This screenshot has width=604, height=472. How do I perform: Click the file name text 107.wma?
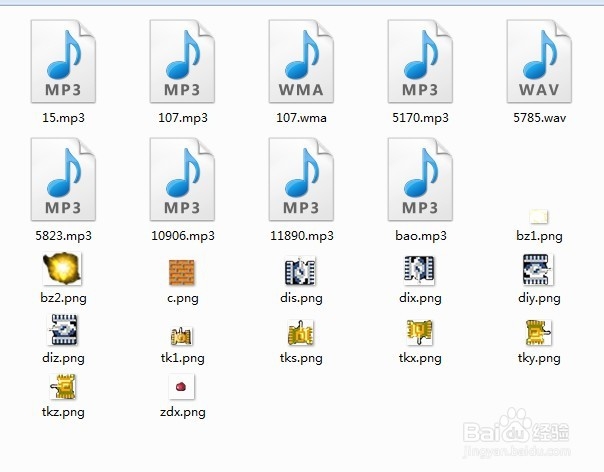click(x=301, y=118)
